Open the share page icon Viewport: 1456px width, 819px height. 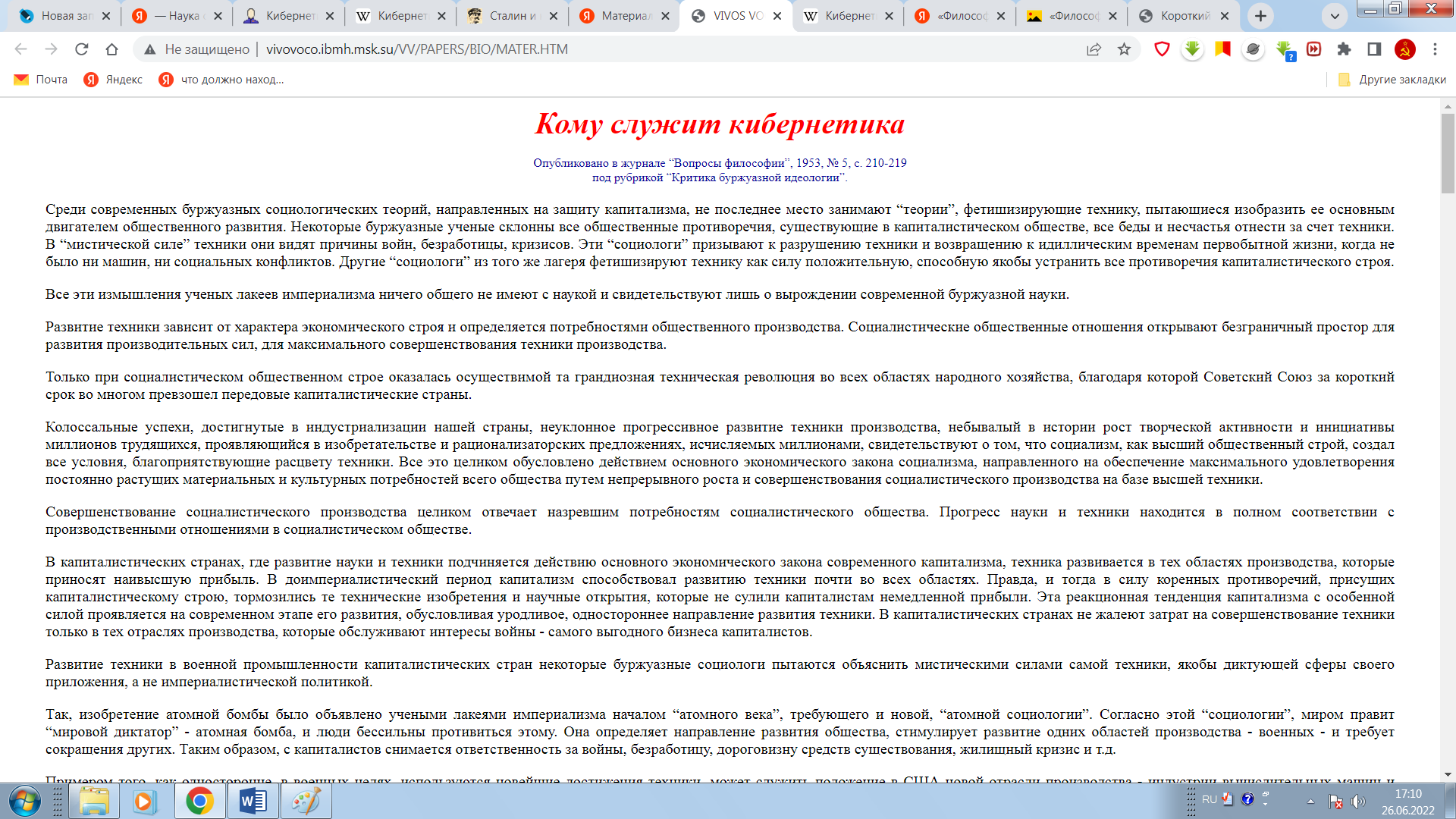point(1094,49)
